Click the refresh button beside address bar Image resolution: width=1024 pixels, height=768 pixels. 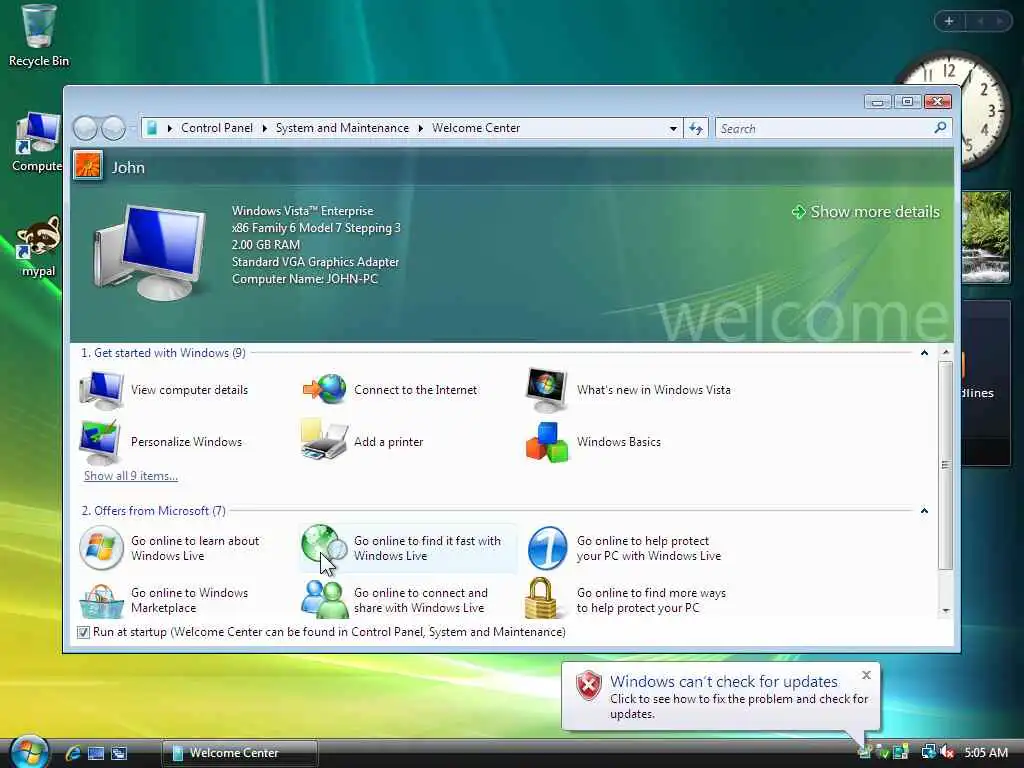click(x=696, y=129)
